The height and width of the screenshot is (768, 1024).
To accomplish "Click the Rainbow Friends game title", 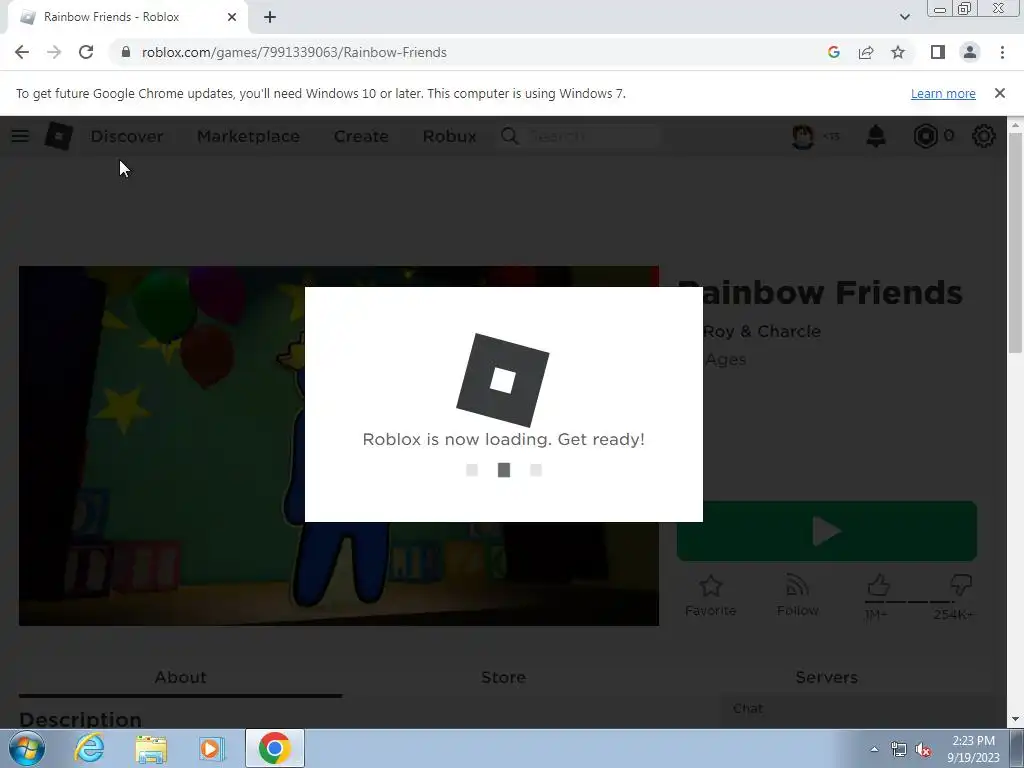I will pos(820,293).
